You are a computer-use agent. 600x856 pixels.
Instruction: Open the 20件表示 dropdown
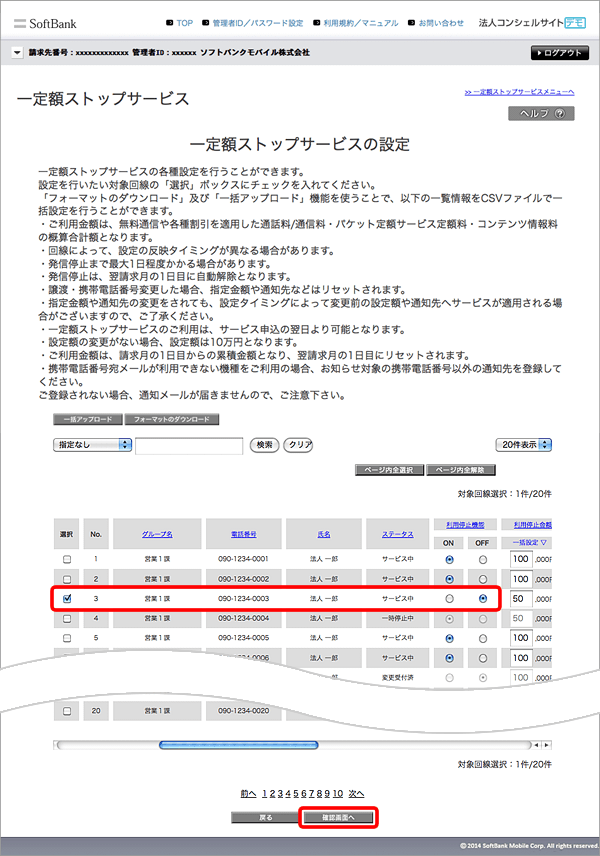point(524,445)
